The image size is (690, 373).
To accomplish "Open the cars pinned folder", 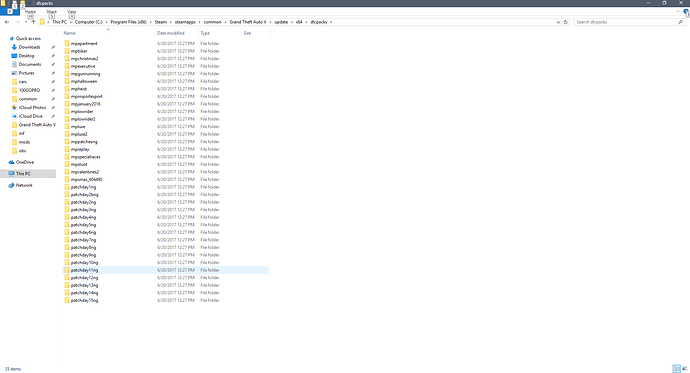I will click(22, 82).
